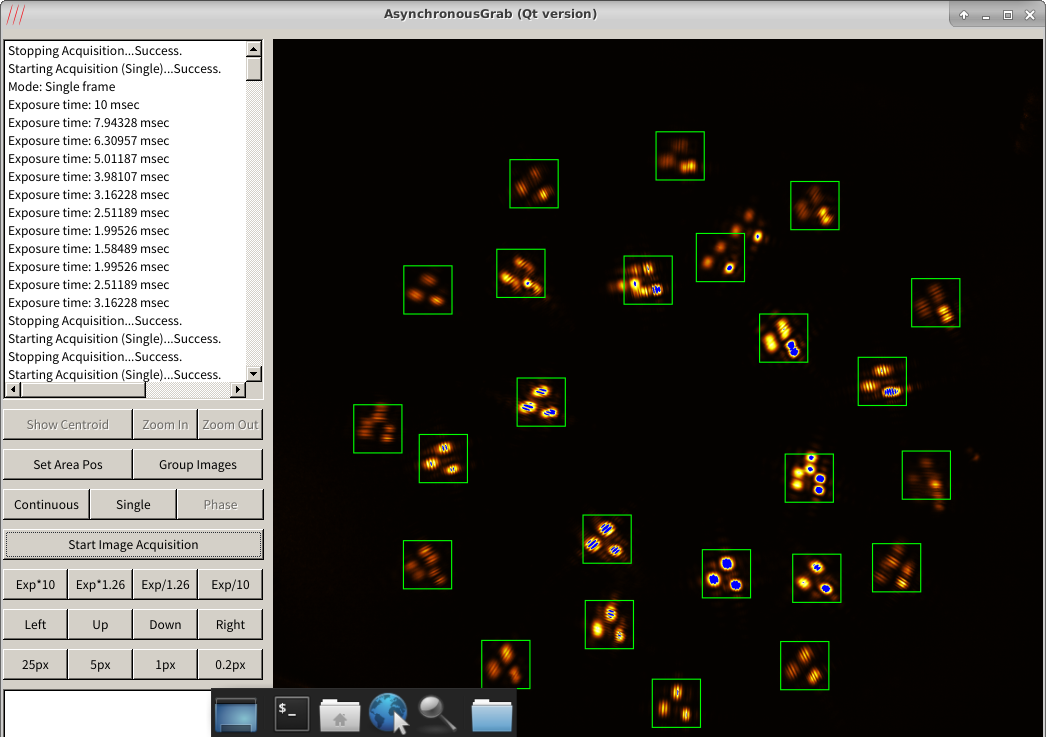Viewport: 1046px width, 737px height.
Task: Click the Right move button
Action: [x=230, y=625]
